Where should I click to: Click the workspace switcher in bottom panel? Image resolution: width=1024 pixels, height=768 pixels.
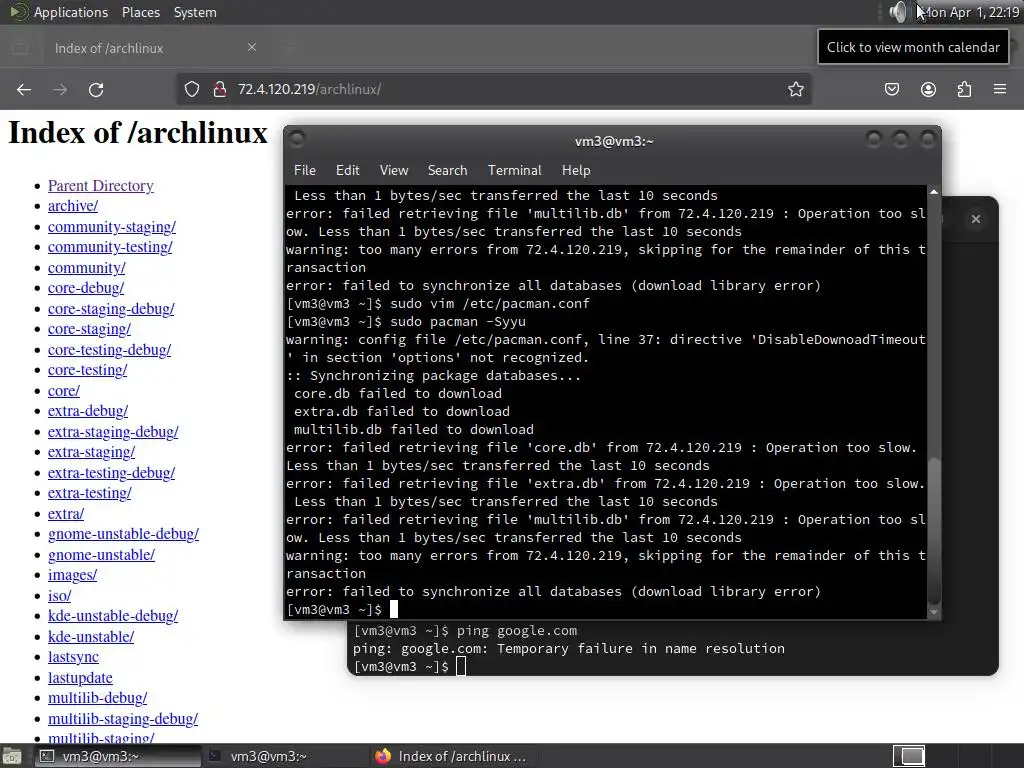coord(908,756)
